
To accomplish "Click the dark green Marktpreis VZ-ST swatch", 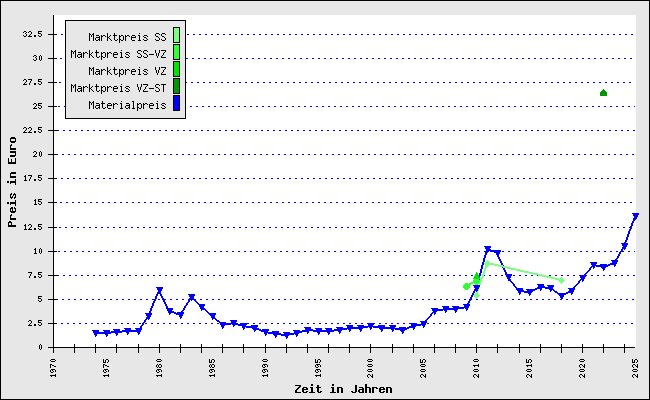I will (176, 87).
